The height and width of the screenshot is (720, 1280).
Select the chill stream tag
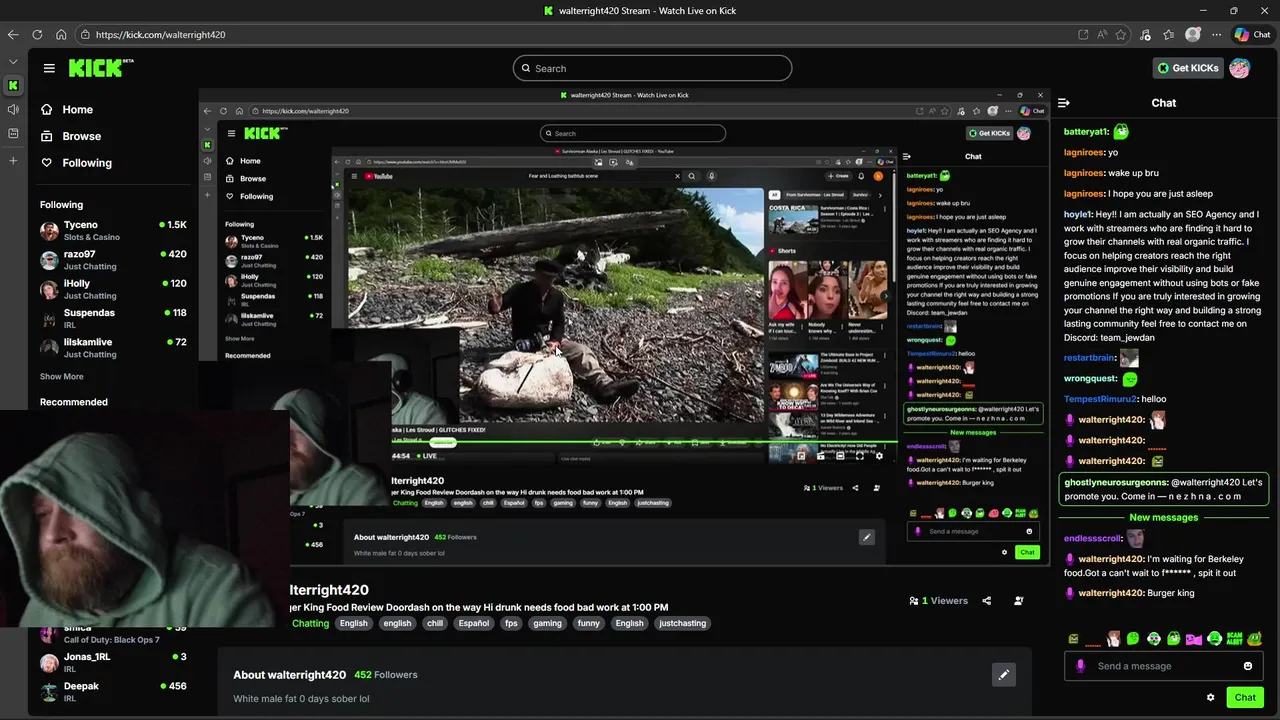[434, 623]
